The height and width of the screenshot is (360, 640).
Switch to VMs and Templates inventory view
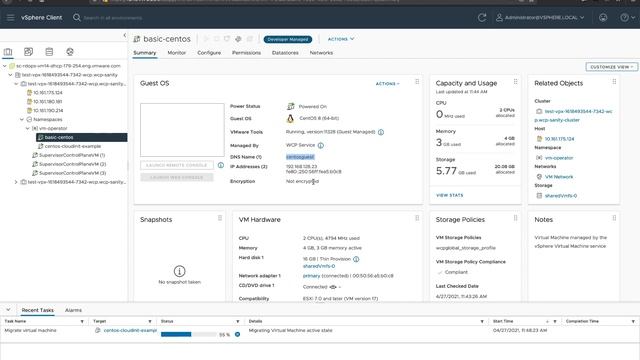tap(28, 52)
